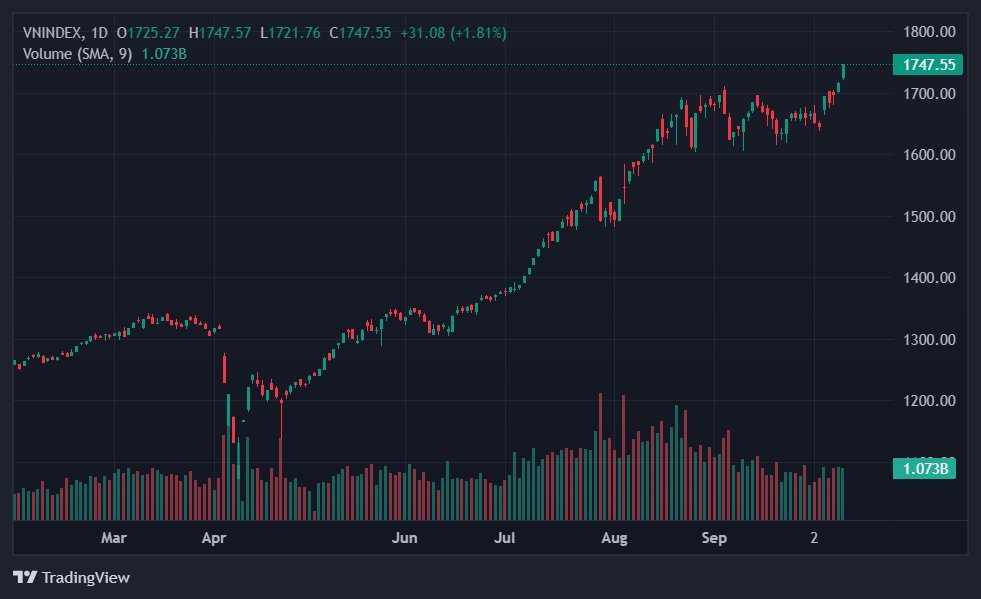981x599 pixels.
Task: Click the 1500.00 price scale label
Action: click(x=929, y=217)
